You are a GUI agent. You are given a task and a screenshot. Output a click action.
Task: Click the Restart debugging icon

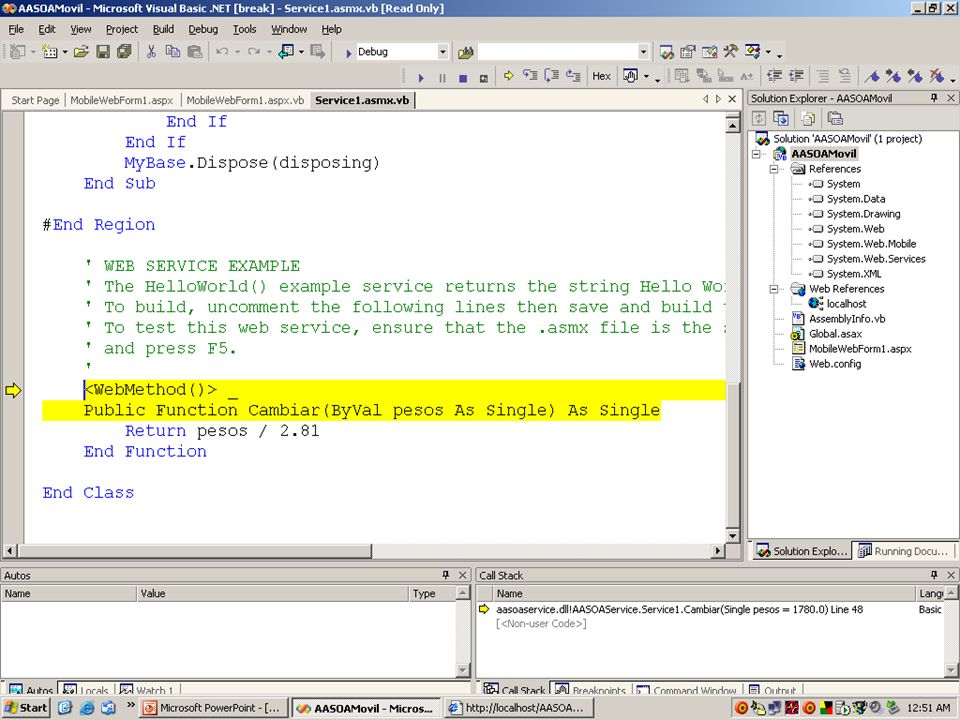pyautogui.click(x=484, y=78)
